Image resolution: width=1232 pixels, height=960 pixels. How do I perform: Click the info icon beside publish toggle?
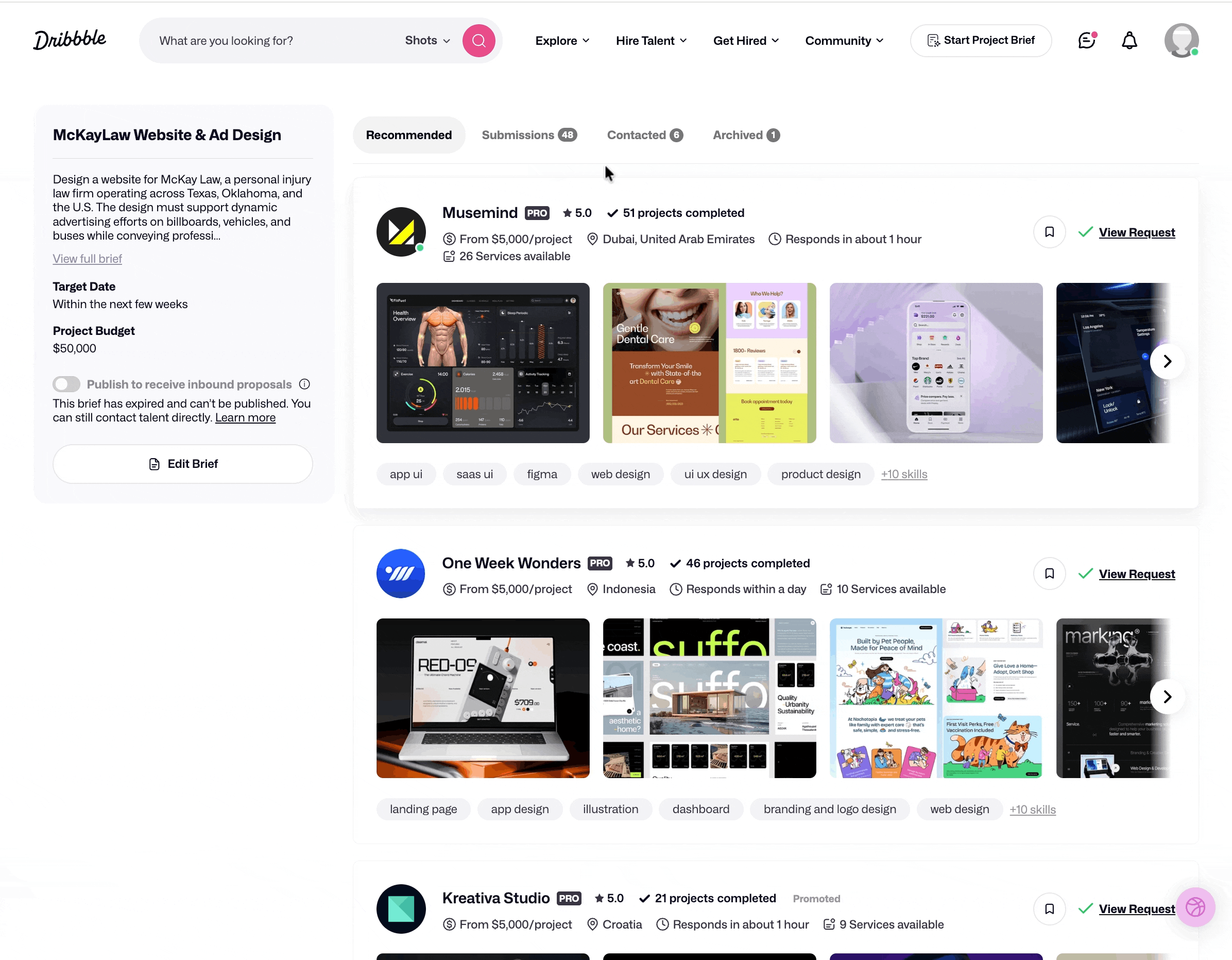(x=304, y=384)
